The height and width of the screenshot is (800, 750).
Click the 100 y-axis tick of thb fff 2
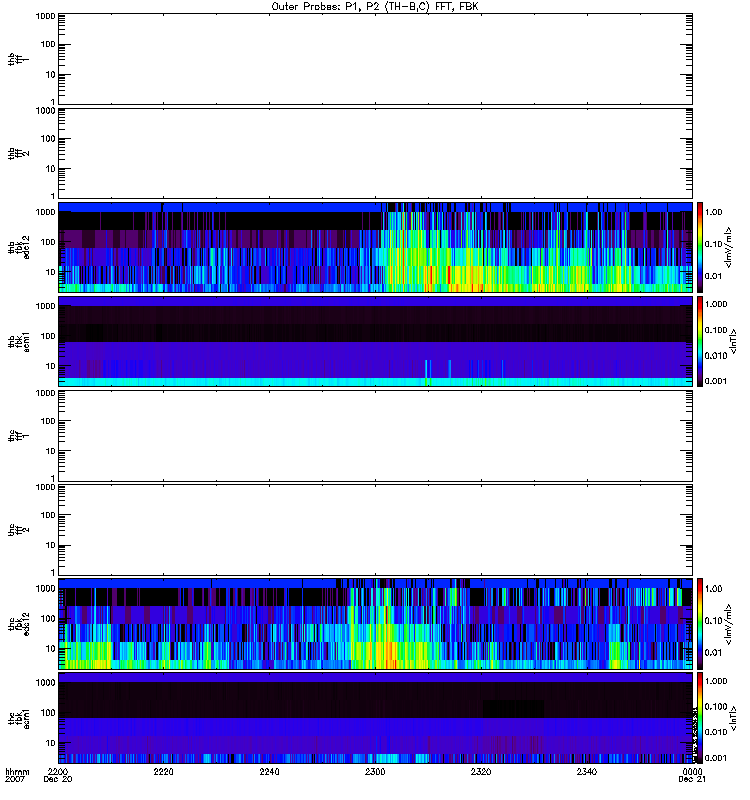[48, 139]
